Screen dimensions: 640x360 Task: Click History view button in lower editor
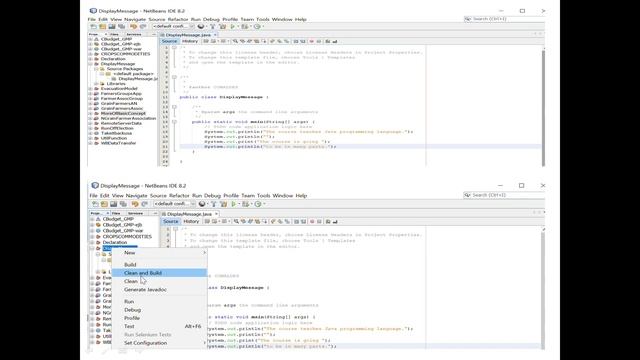coord(191,222)
